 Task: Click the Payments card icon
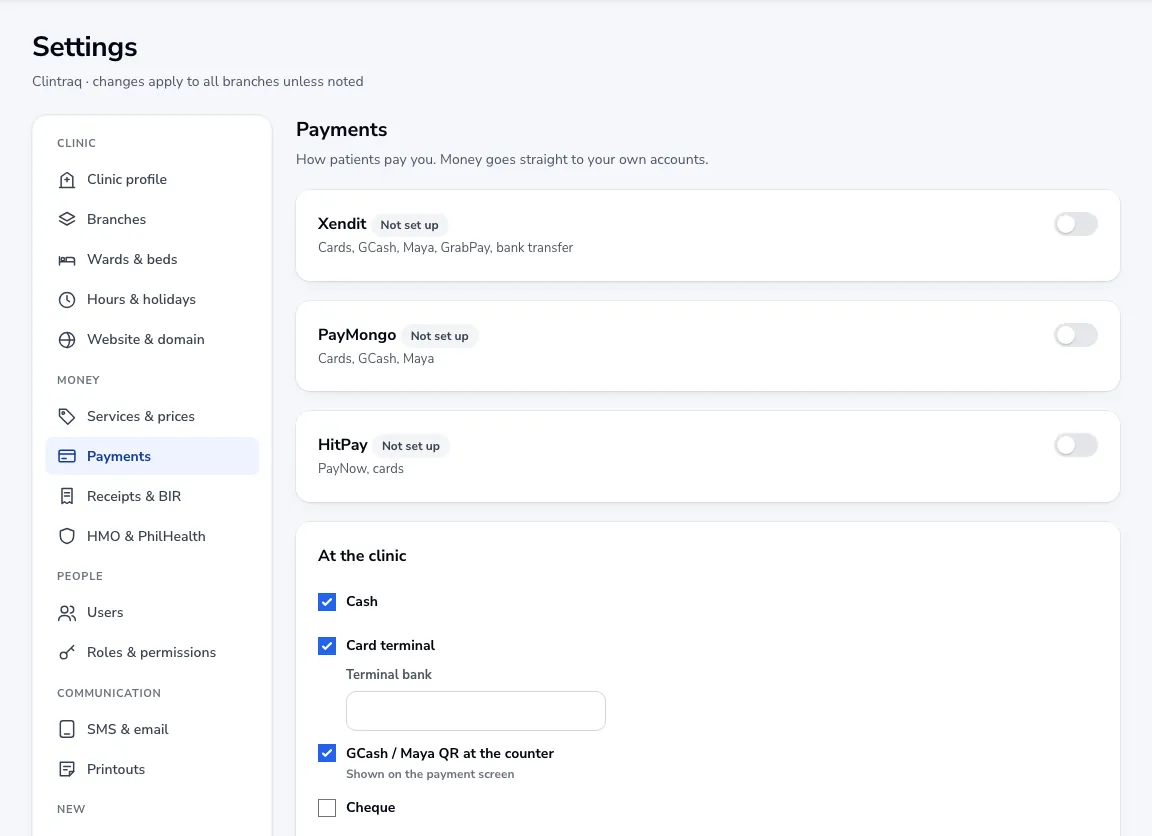(x=67, y=456)
